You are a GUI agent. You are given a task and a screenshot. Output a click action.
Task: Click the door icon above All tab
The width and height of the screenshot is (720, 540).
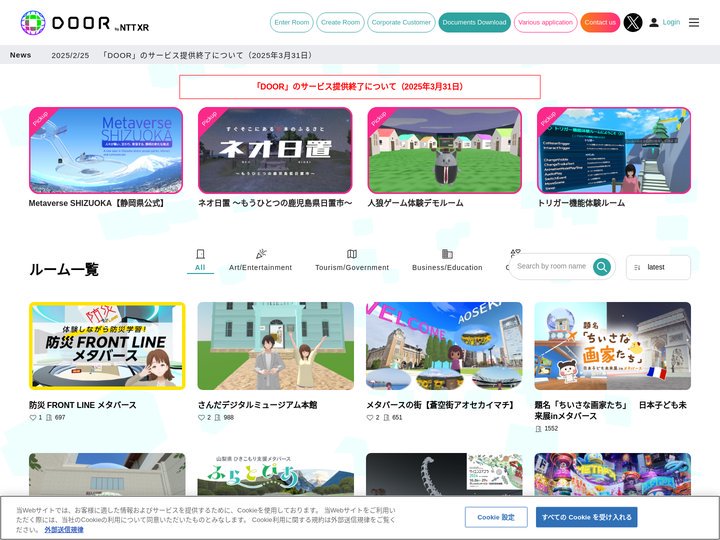click(200, 254)
